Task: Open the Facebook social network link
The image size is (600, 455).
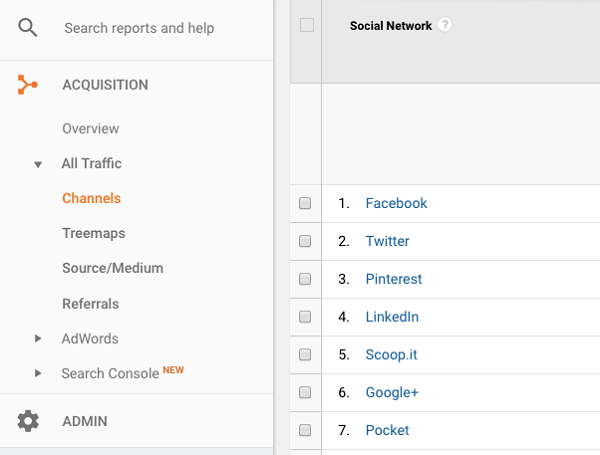Action: coord(396,203)
